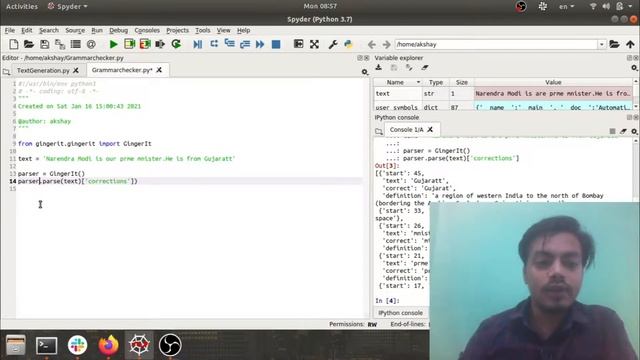640x360 pixels.
Task: Close the TextGeneration.py tab
Action: coord(76,70)
